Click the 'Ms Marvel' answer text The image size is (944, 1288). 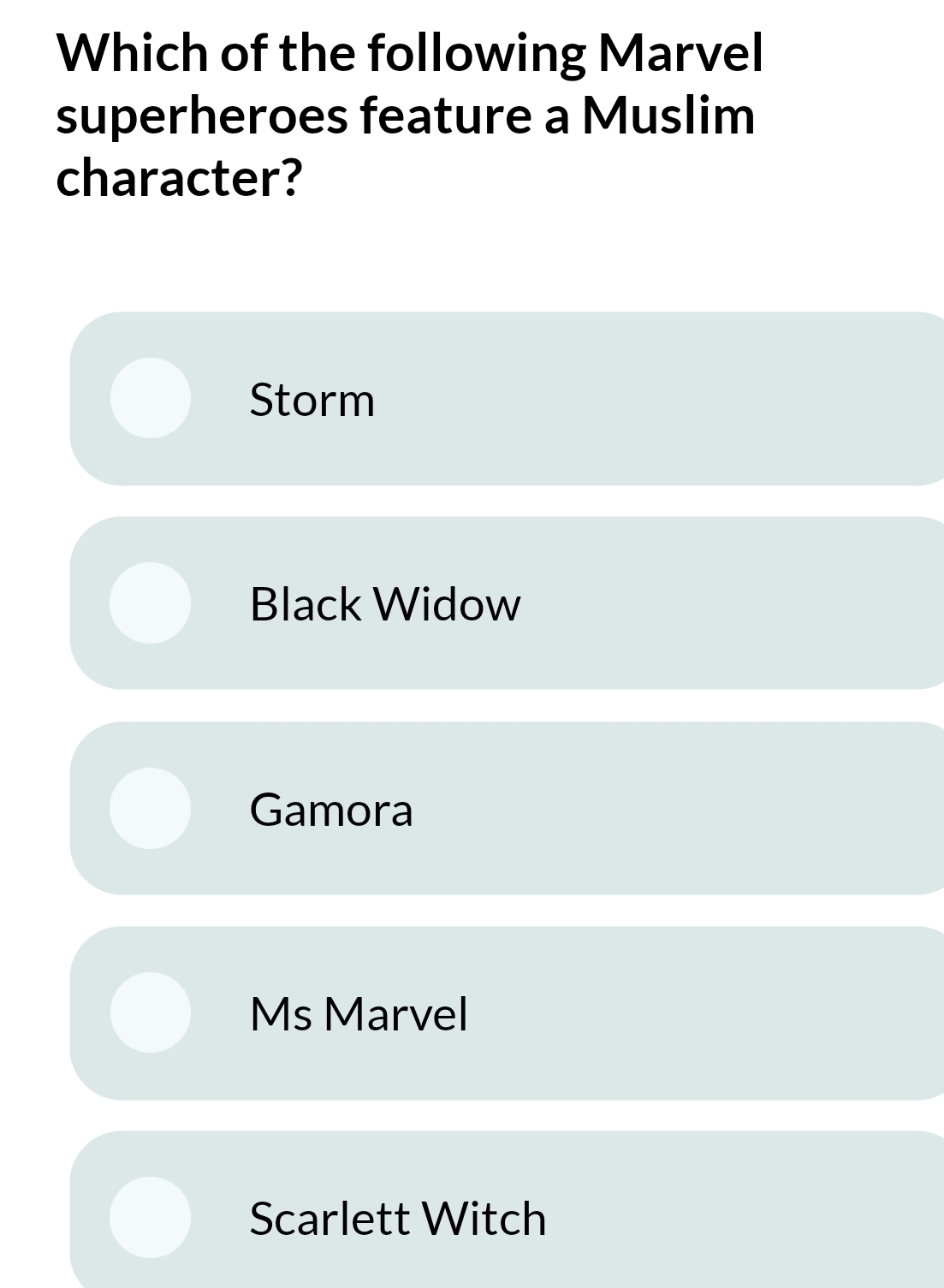point(359,1014)
